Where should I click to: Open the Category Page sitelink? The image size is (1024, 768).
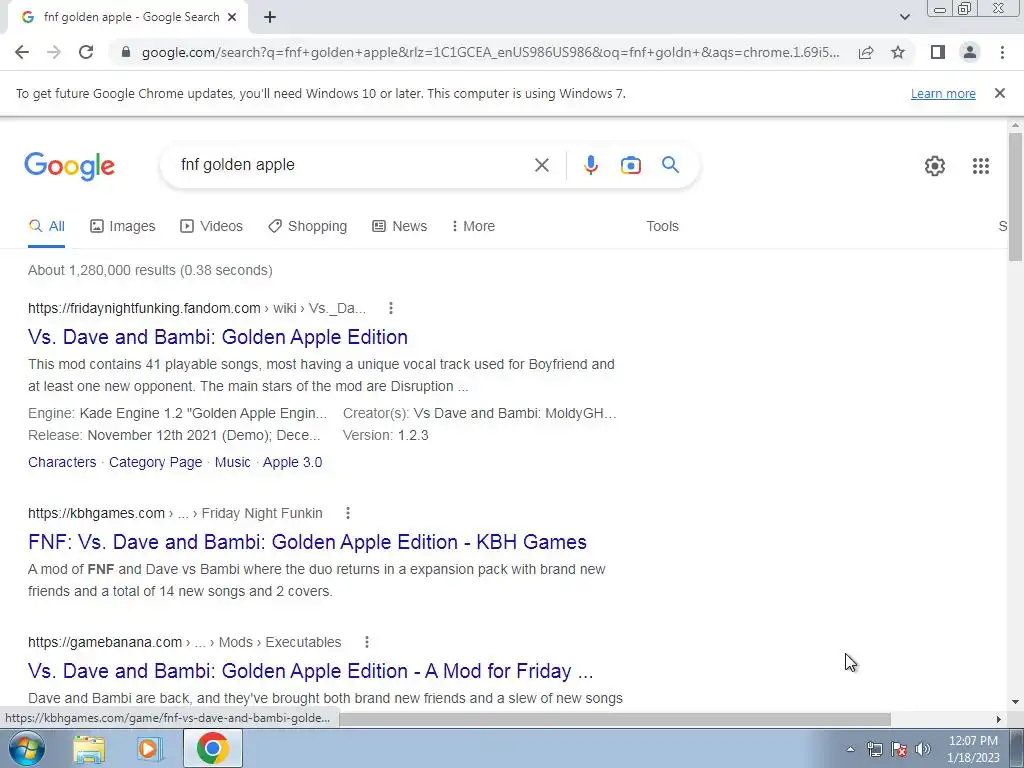tap(155, 462)
